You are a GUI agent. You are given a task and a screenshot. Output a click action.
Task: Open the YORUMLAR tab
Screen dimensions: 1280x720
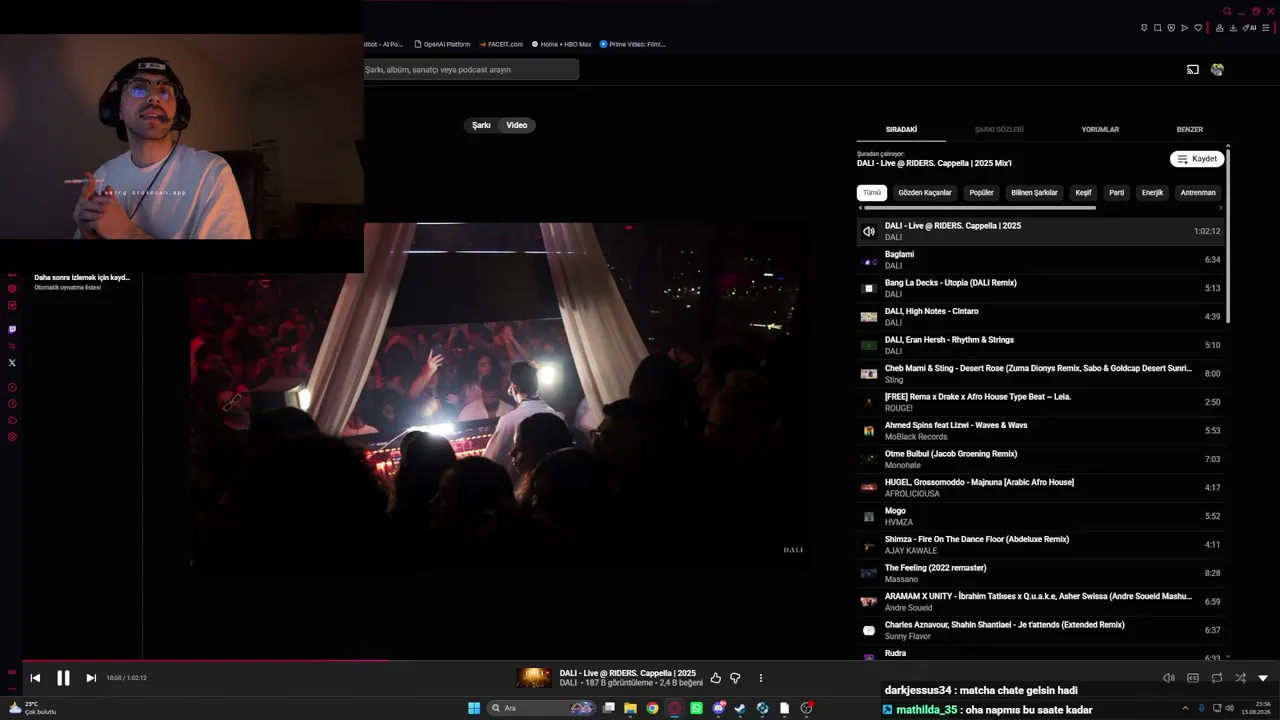click(x=1100, y=130)
